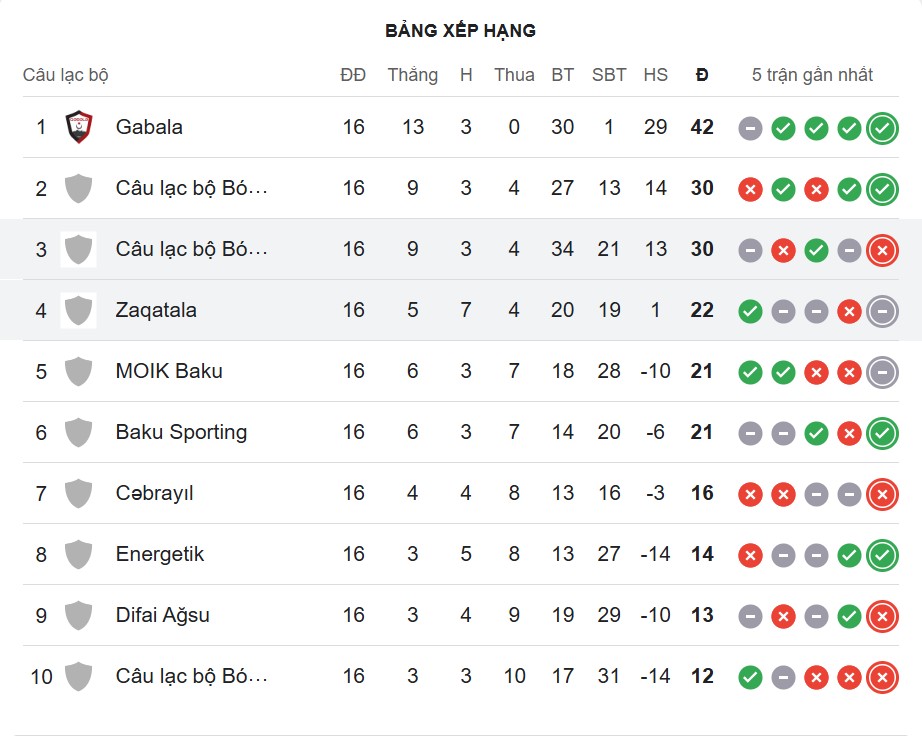The width and height of the screenshot is (922, 736).
Task: Click MOIK Baku's leftmost green win icon
Action: coord(750,372)
